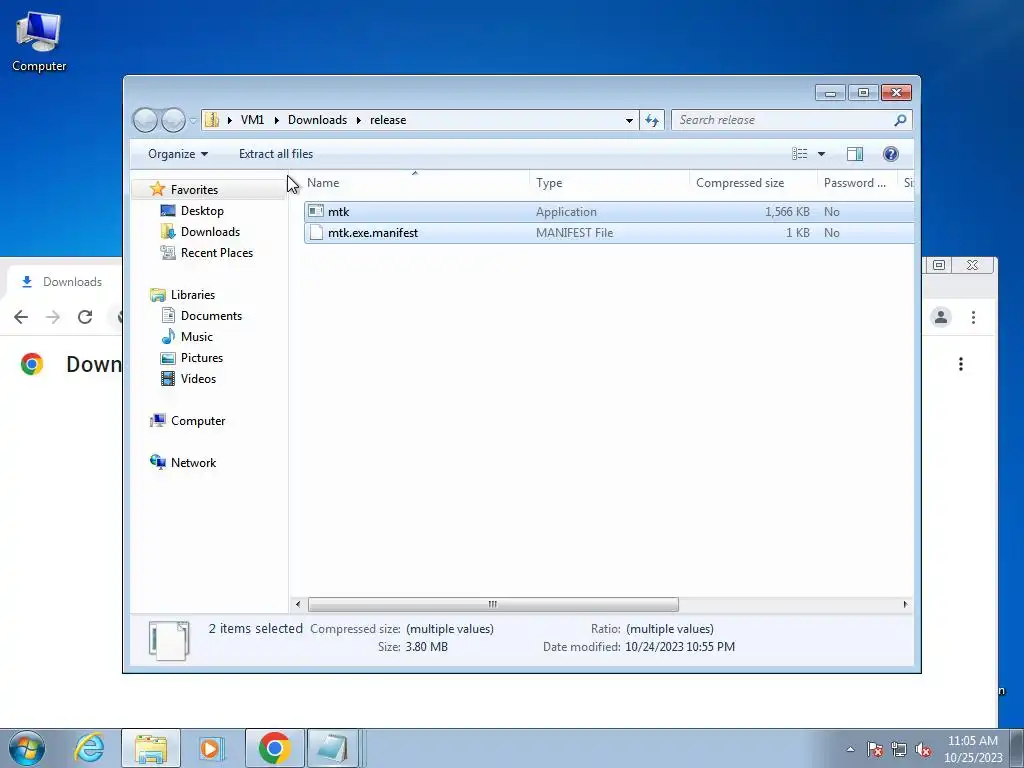The height and width of the screenshot is (768, 1024).
Task: Click the right scroll arrow in file list
Action: 905,604
